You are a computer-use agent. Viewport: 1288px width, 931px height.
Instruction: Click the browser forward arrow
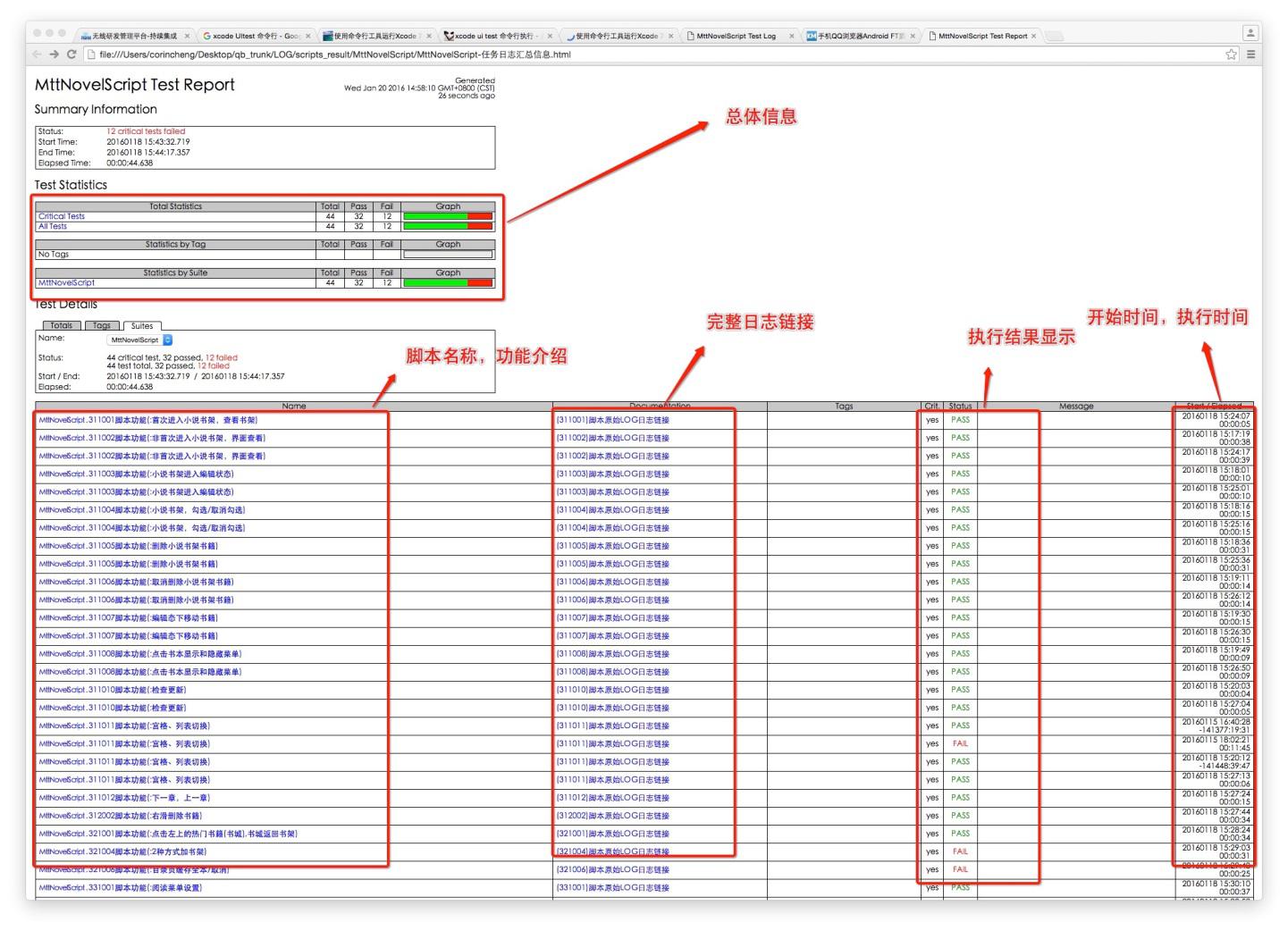pyautogui.click(x=54, y=55)
